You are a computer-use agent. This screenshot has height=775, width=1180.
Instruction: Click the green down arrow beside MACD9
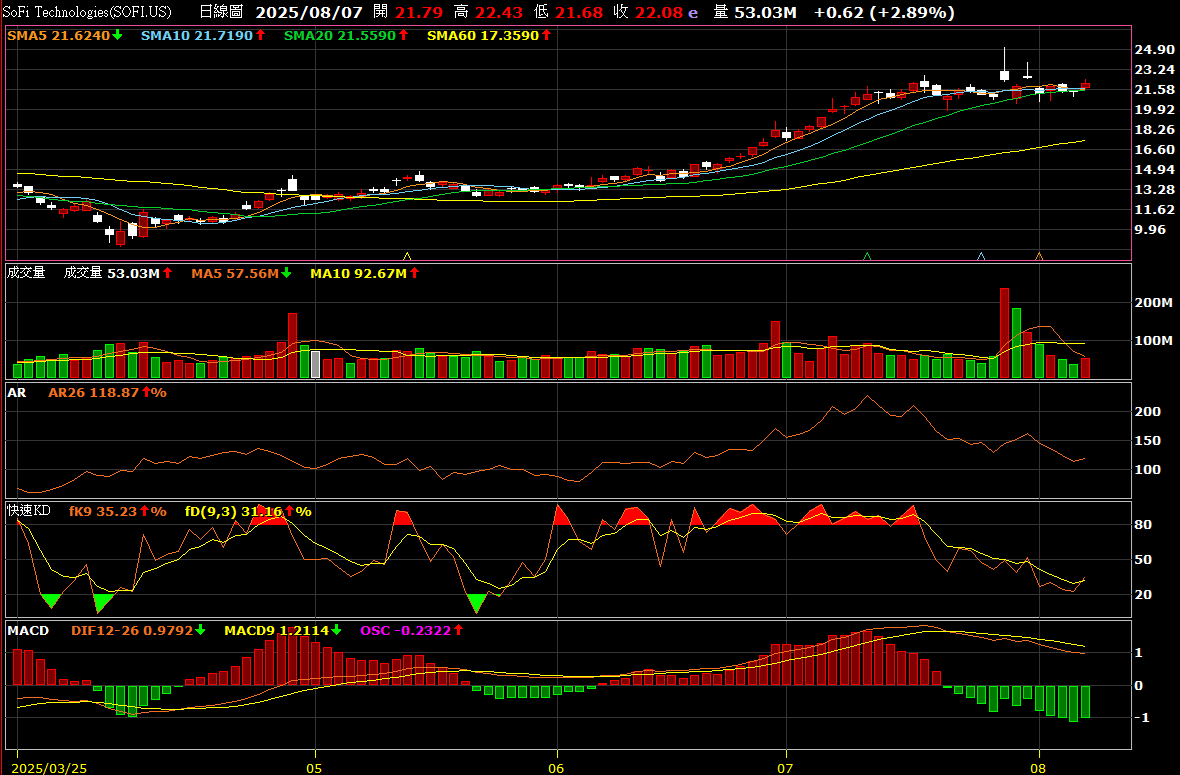point(336,631)
